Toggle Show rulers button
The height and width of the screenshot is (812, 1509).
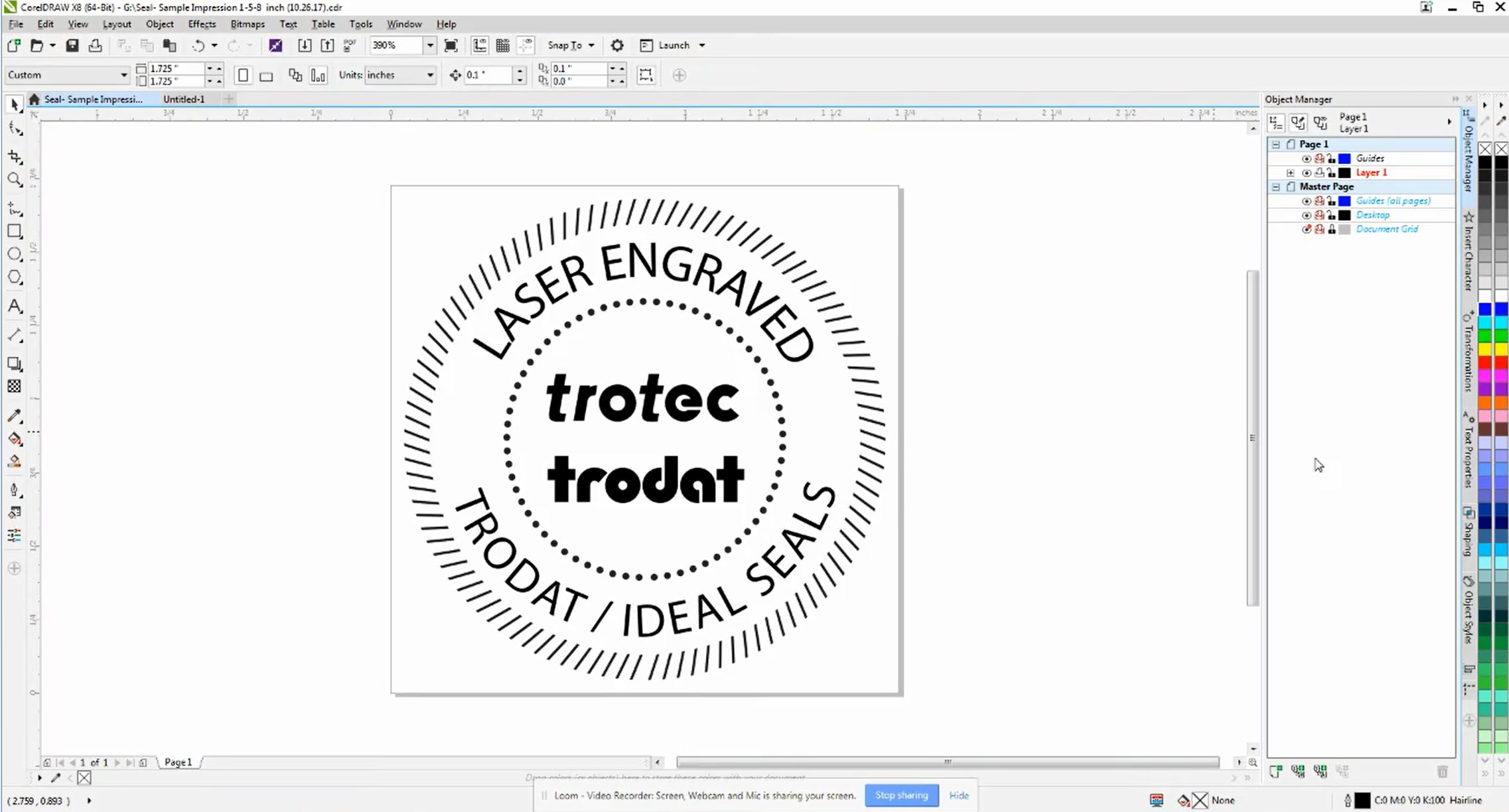click(x=480, y=45)
